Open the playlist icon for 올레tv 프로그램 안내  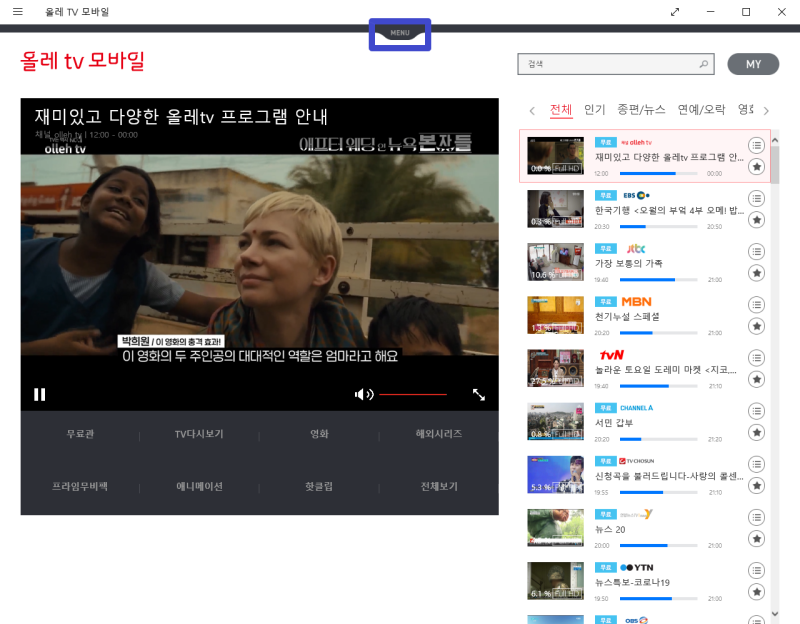coord(755,145)
